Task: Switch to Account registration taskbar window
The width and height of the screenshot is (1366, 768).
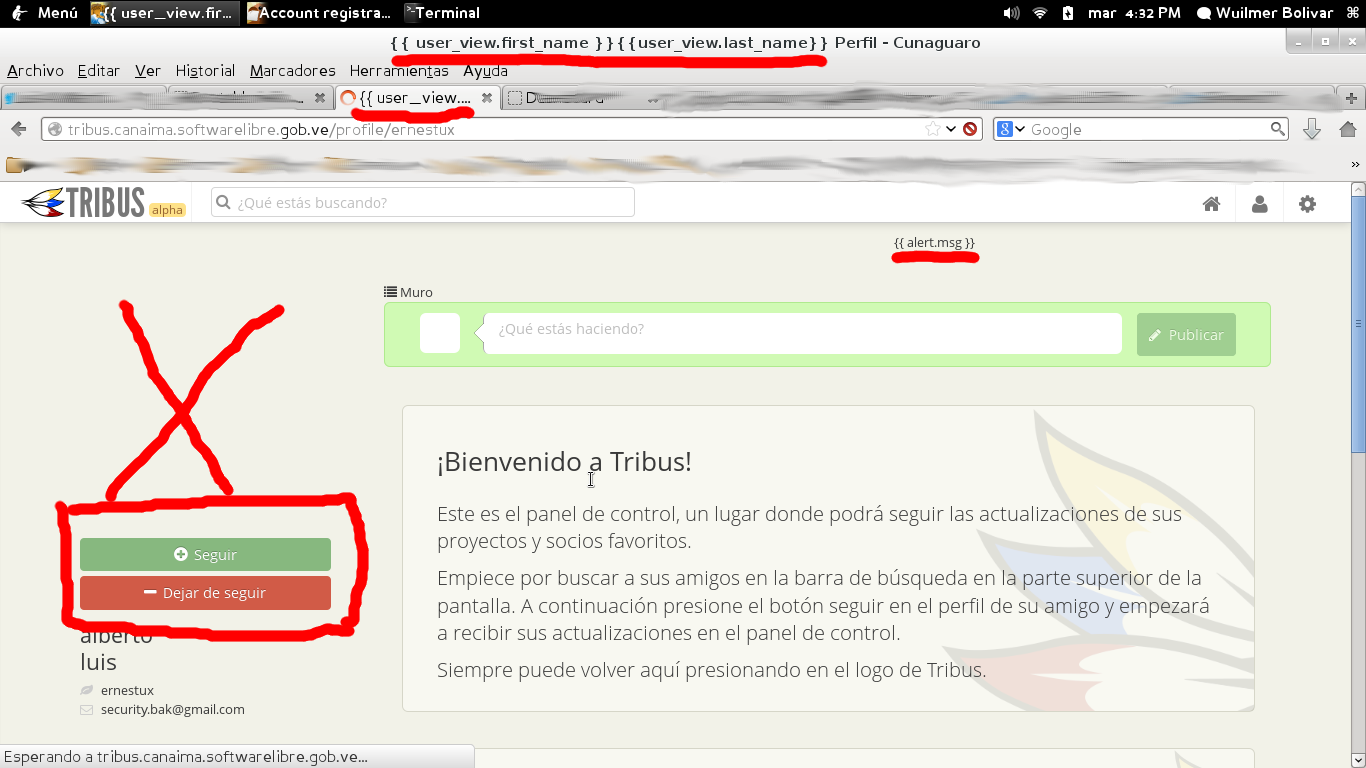Action: (320, 13)
